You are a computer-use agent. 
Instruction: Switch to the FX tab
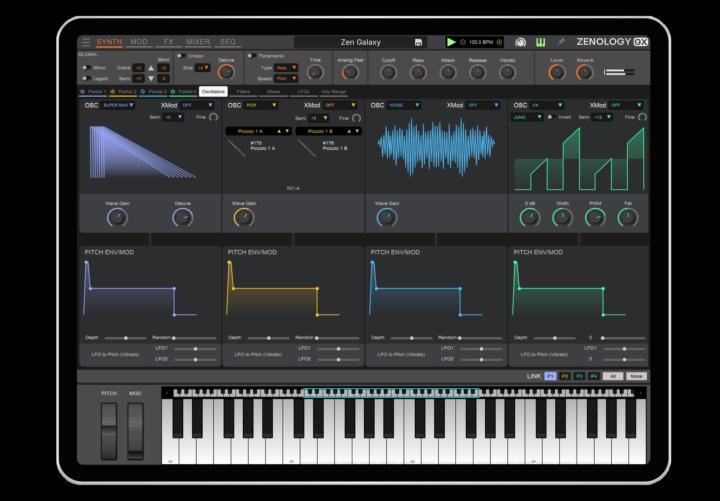click(169, 42)
